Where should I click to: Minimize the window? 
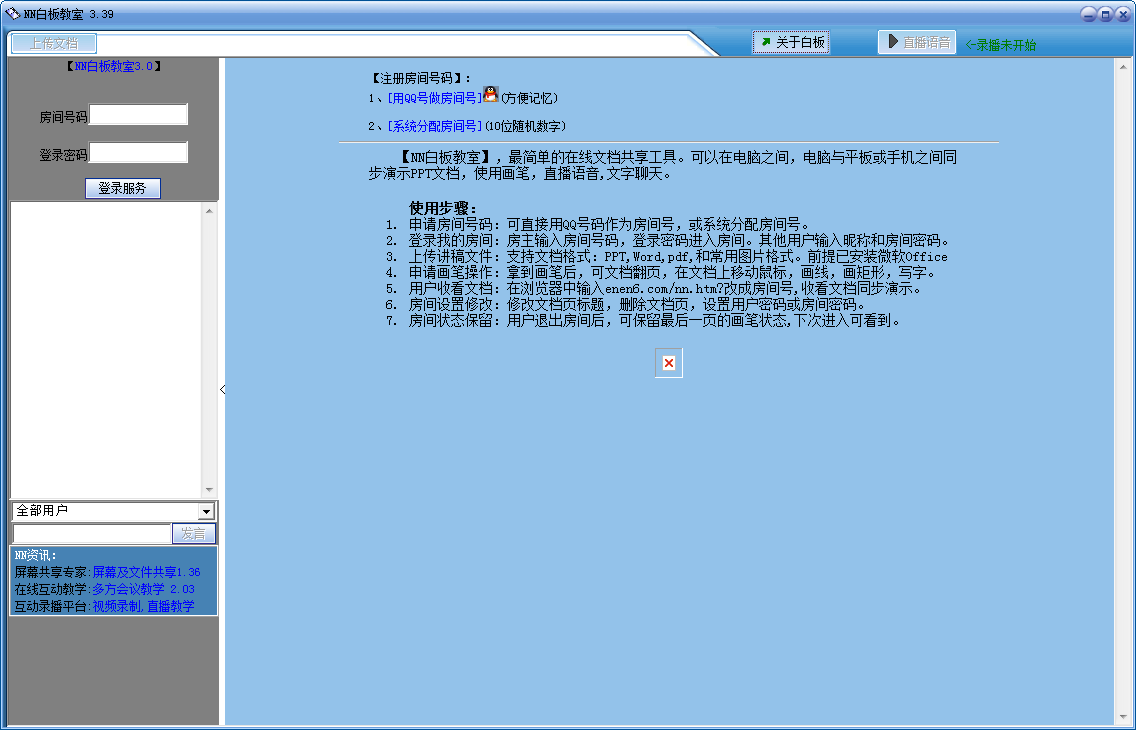(1088, 14)
